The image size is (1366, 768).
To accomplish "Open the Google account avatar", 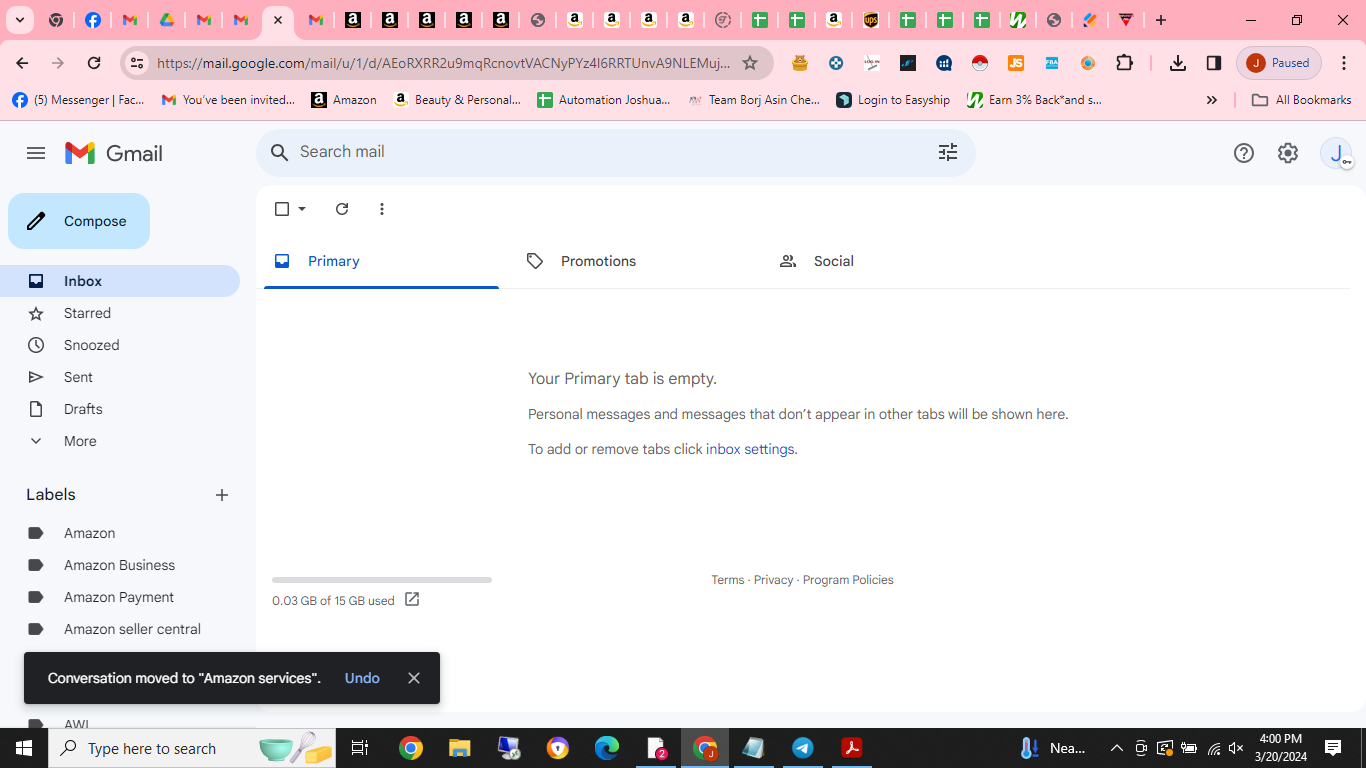I will [1336, 153].
